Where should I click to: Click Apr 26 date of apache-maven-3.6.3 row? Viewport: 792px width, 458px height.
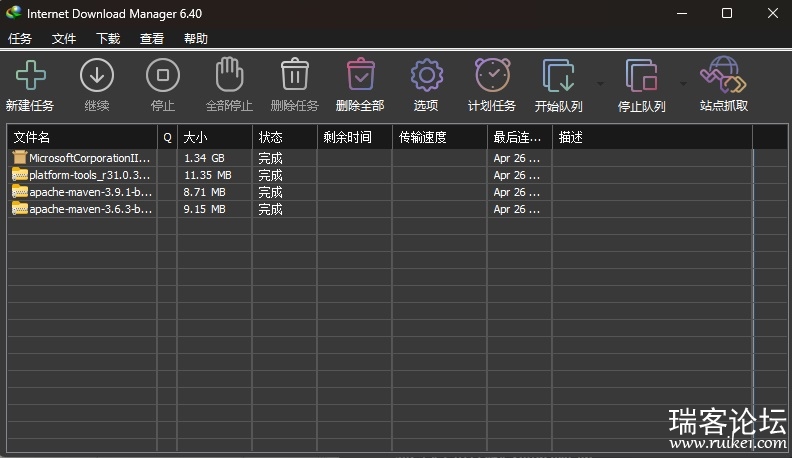point(517,209)
